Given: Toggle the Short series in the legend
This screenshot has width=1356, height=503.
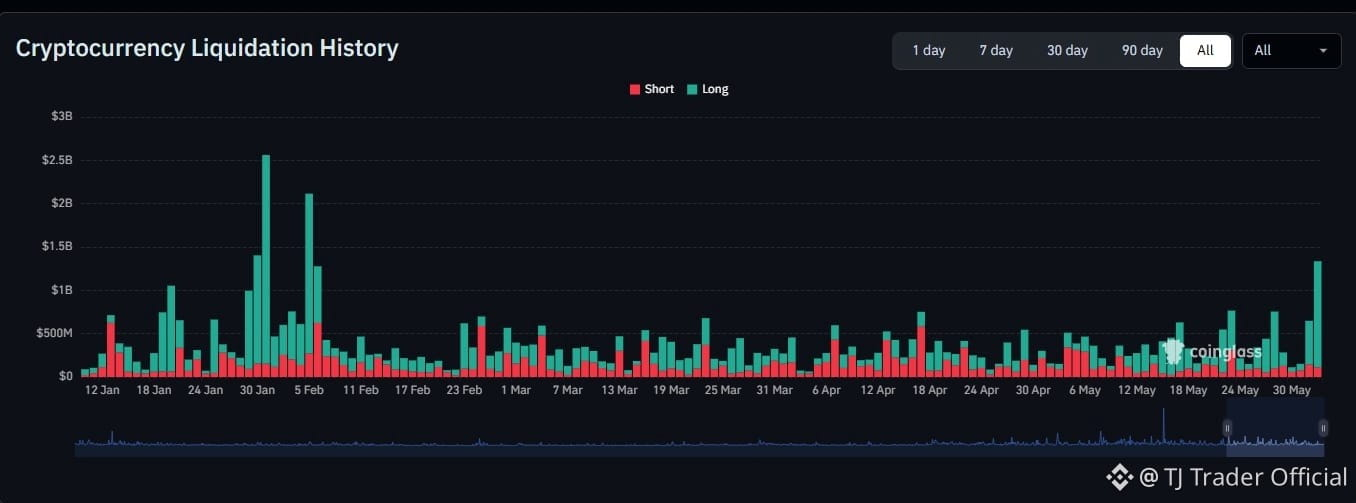Looking at the screenshot, I should pos(651,89).
